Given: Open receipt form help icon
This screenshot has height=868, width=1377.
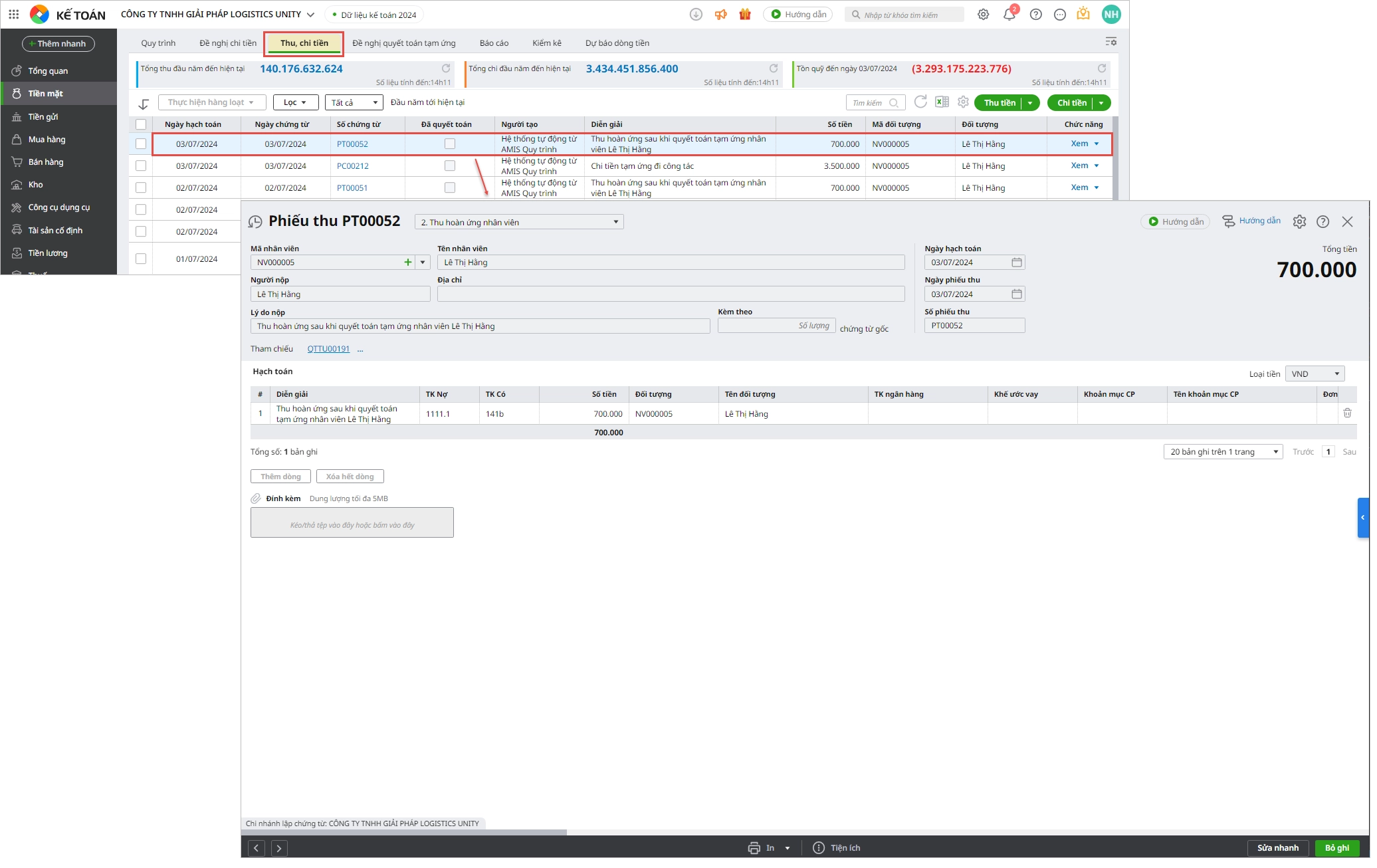Looking at the screenshot, I should click(x=1323, y=222).
